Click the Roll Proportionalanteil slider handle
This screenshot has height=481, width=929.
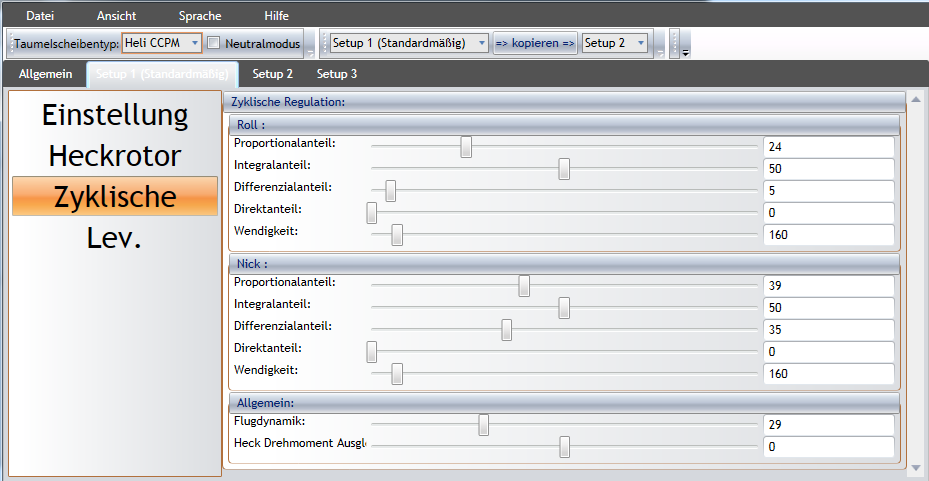pos(466,147)
